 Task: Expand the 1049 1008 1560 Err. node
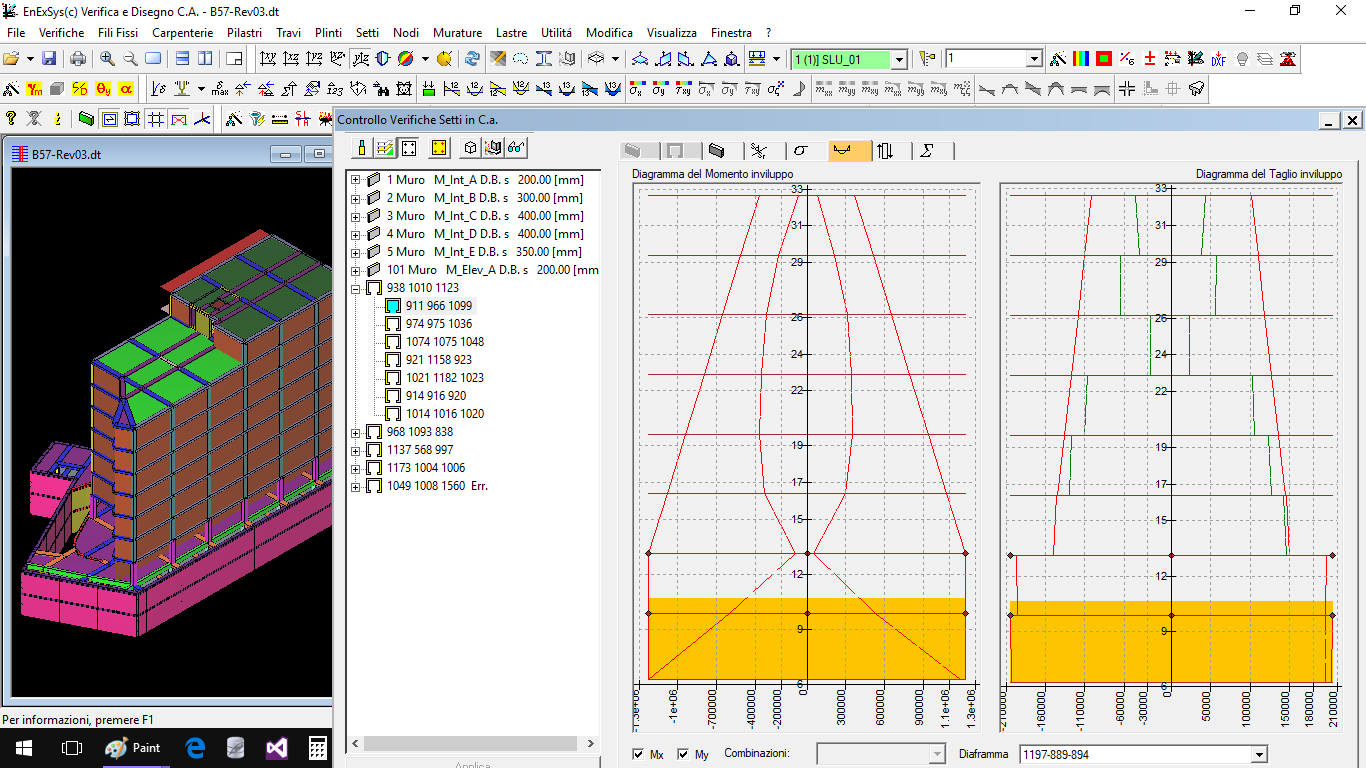pos(355,486)
